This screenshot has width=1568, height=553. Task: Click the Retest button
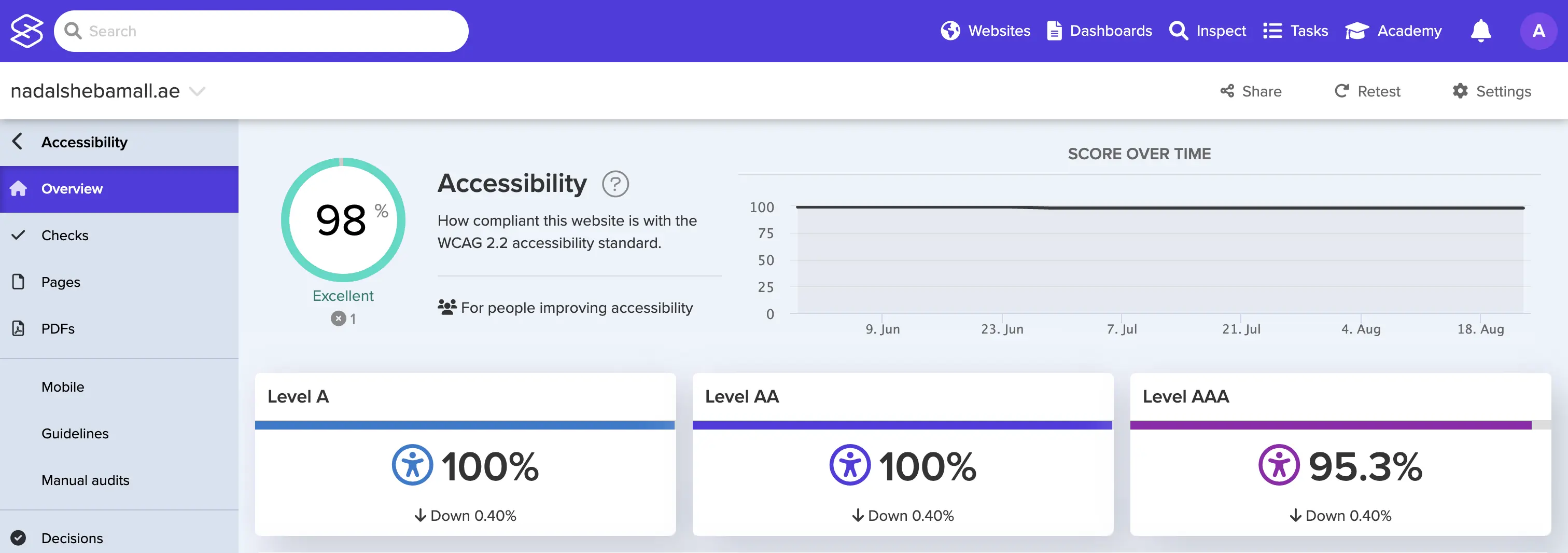point(1368,91)
